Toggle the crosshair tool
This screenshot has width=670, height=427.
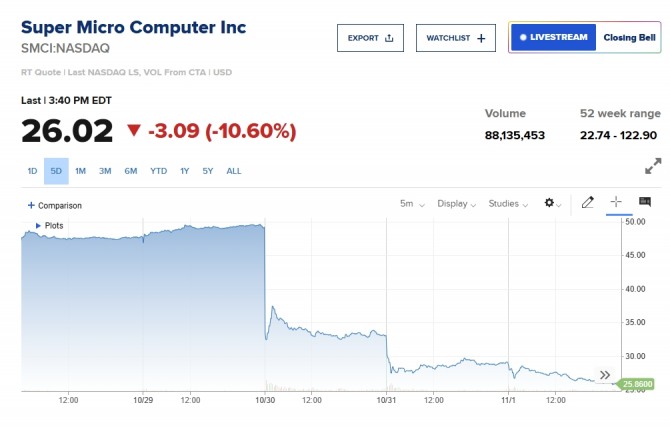click(x=616, y=203)
